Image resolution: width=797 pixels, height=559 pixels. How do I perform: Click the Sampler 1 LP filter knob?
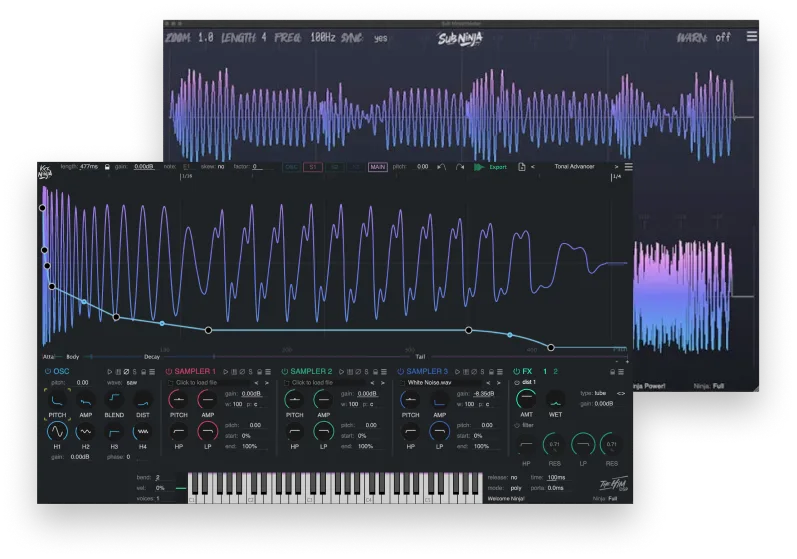pyautogui.click(x=207, y=430)
